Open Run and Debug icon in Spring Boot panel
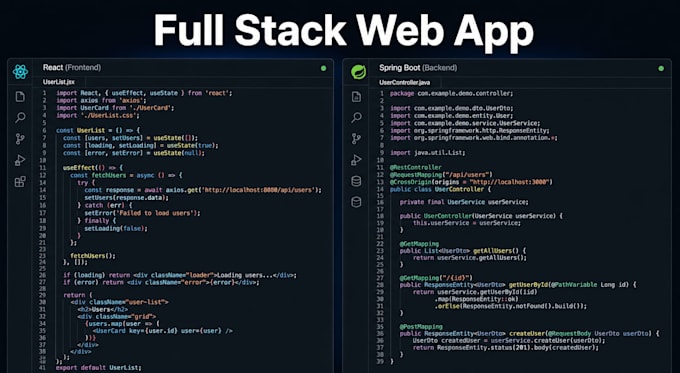Viewport: 680px width, 373px height. [356, 160]
